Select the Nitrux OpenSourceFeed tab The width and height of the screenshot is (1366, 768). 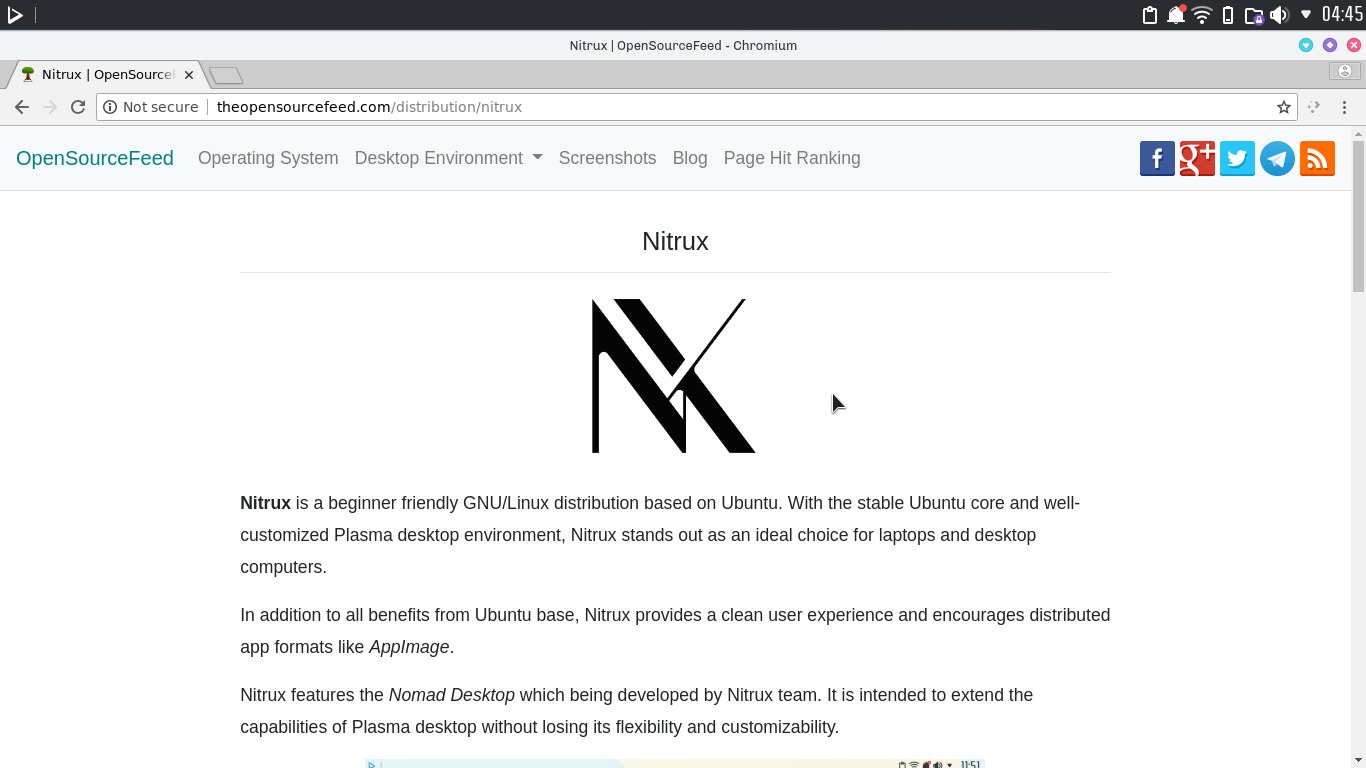[100, 74]
